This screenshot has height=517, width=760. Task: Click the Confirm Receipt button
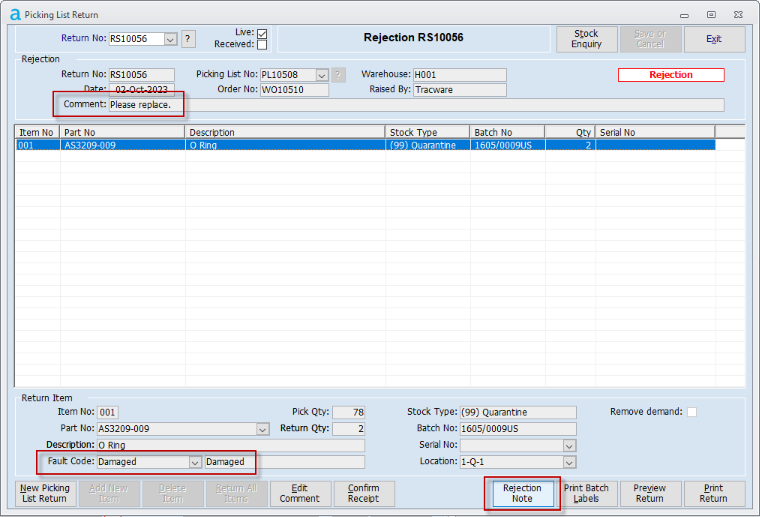coord(364,494)
